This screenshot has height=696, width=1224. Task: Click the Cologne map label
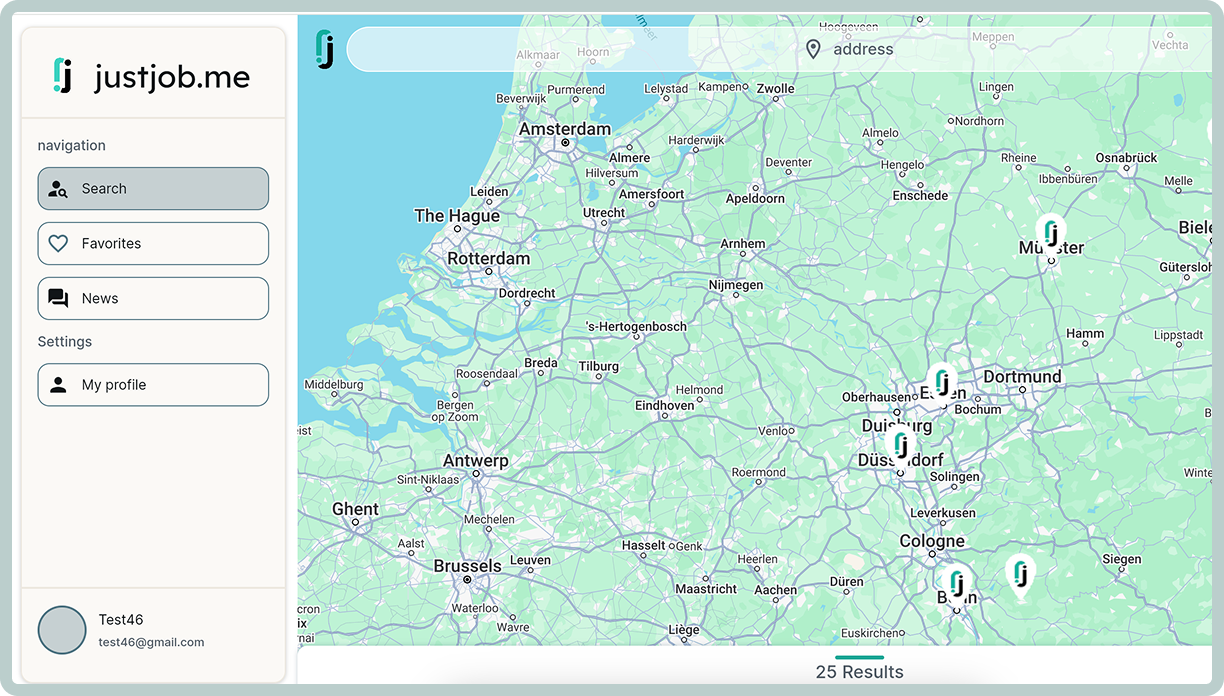[x=932, y=541]
